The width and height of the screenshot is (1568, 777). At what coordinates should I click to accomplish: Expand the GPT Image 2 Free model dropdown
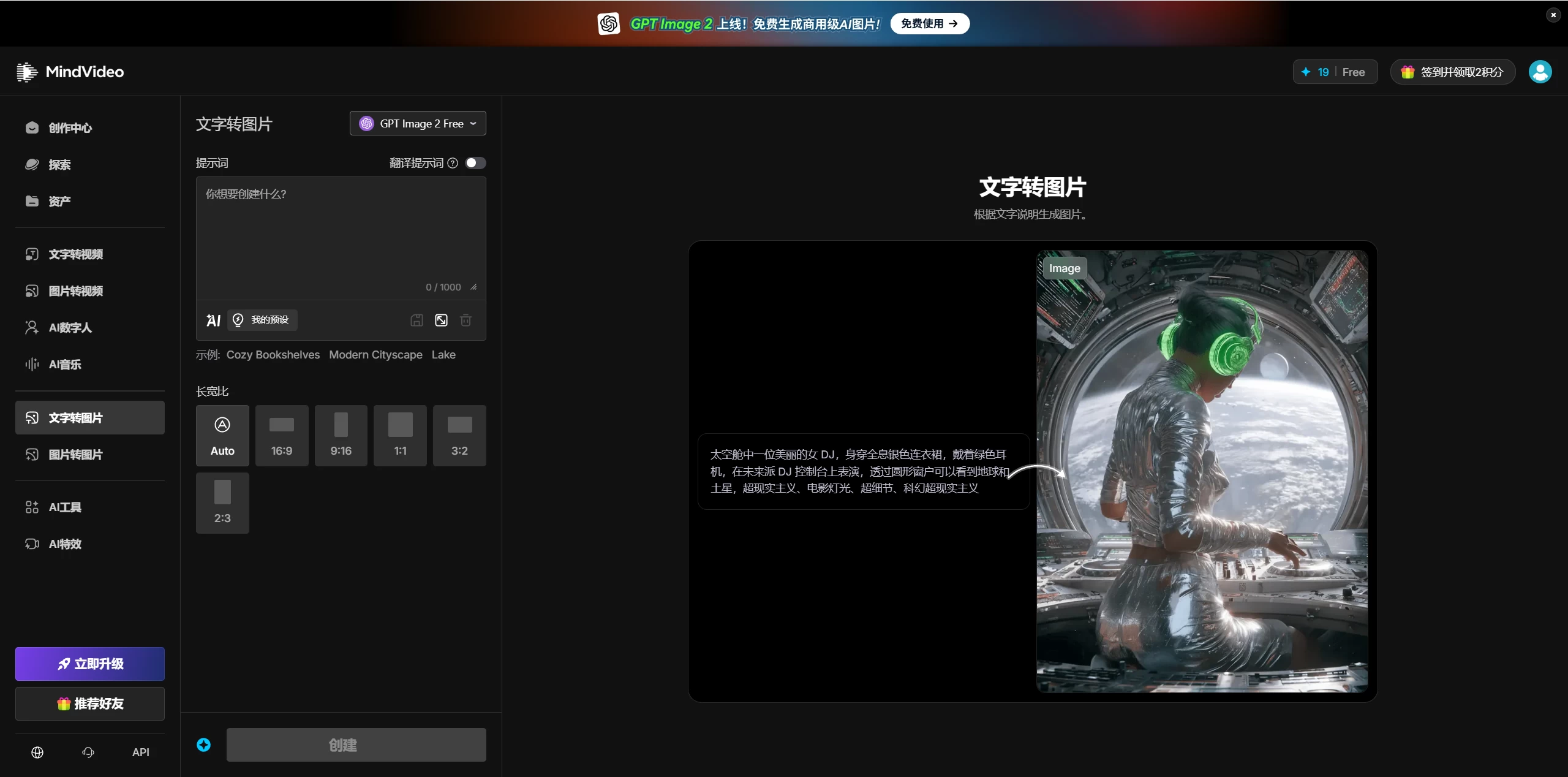tap(418, 123)
